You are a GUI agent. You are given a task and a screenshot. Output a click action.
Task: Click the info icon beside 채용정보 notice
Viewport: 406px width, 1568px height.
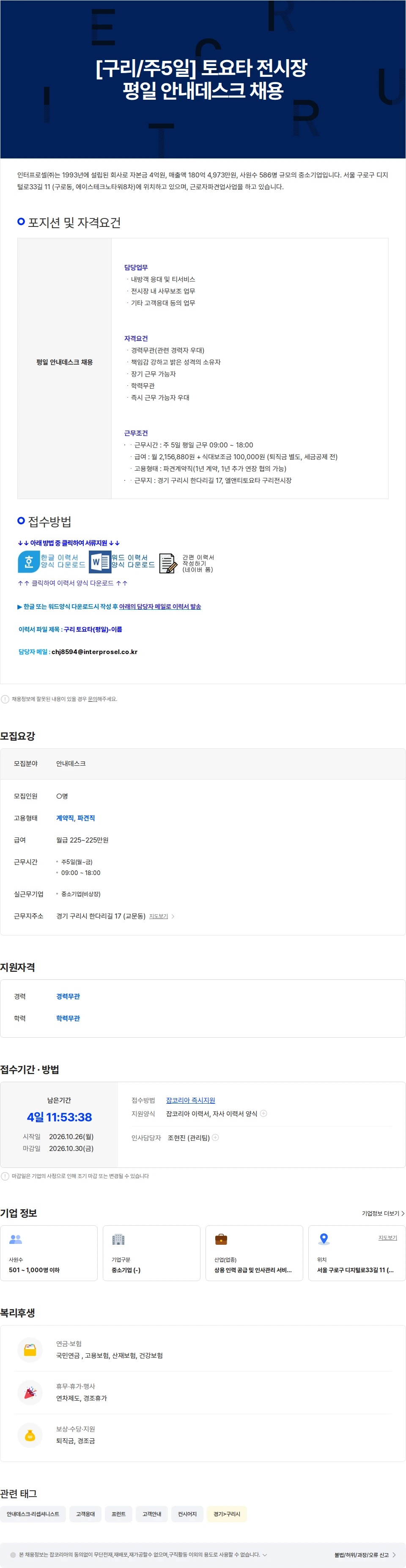tap(5, 699)
